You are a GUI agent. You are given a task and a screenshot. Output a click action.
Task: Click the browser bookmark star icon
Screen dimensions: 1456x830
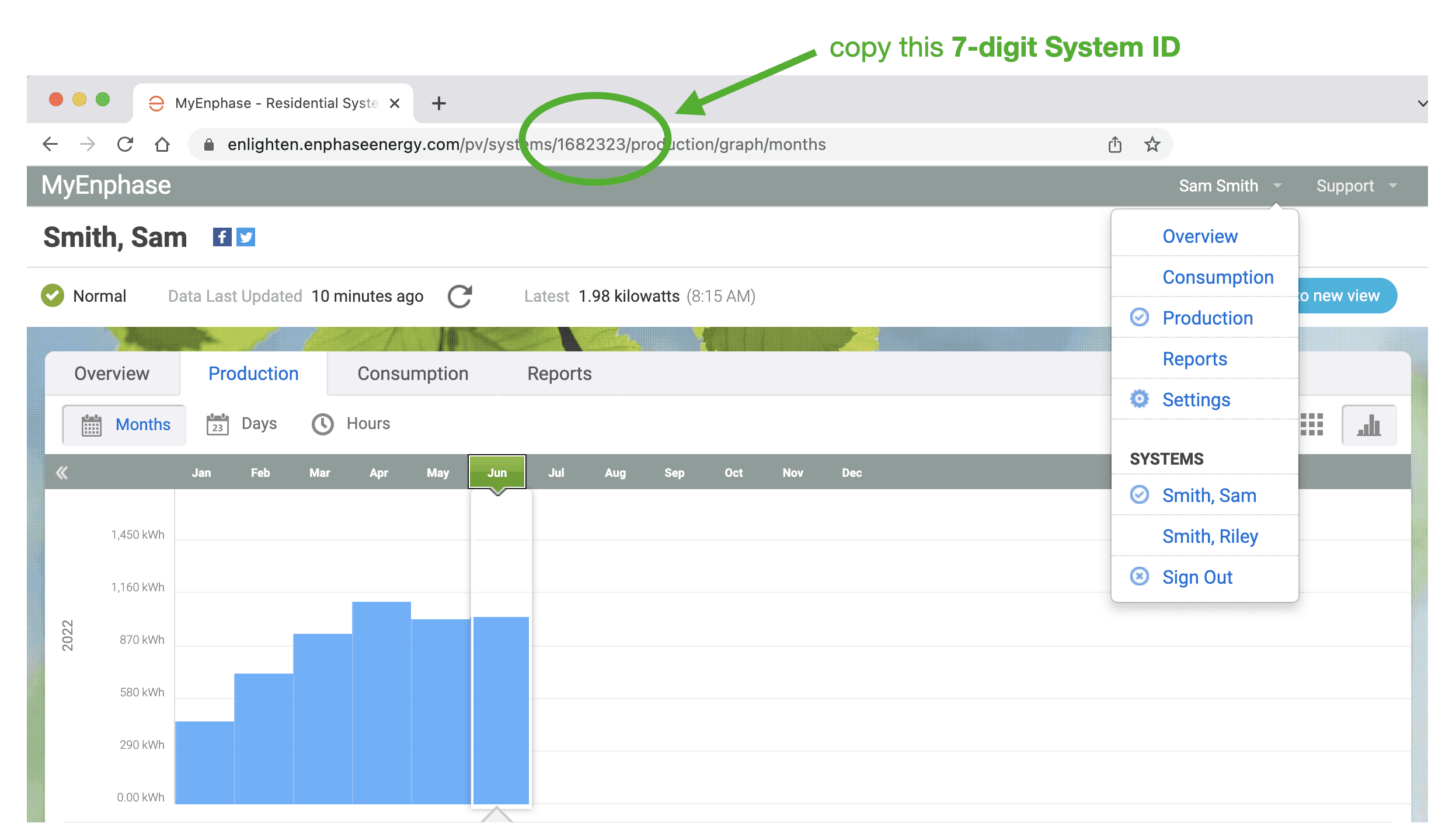pyautogui.click(x=1152, y=144)
